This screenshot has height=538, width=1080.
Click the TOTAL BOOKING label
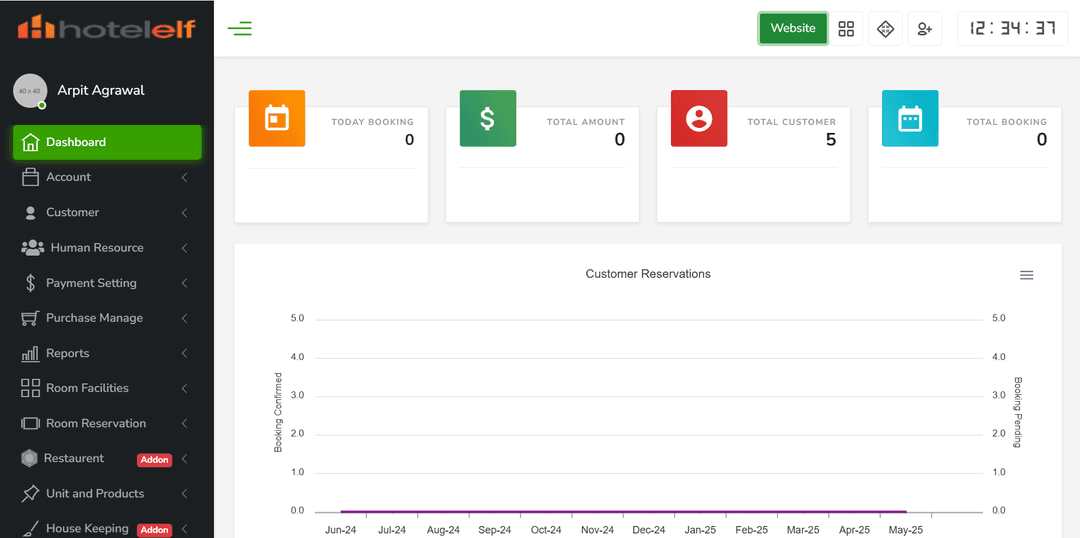pyautogui.click(x=1006, y=122)
